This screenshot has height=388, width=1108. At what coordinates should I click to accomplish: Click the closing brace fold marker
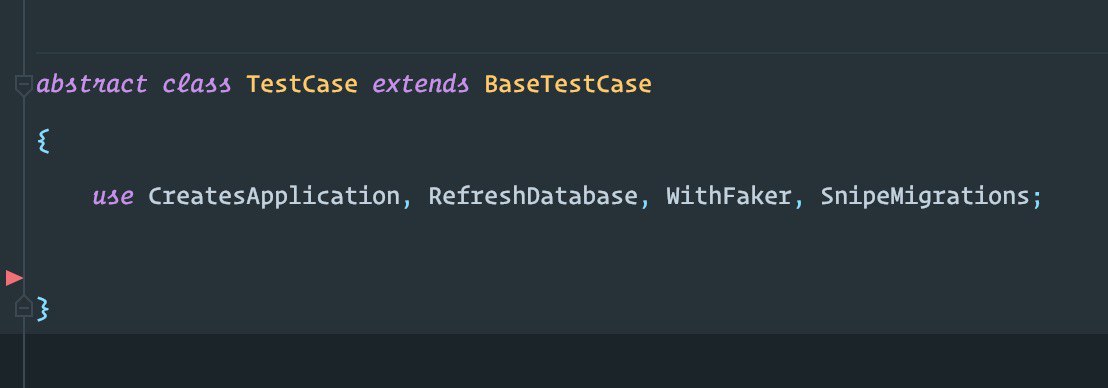tap(23, 307)
